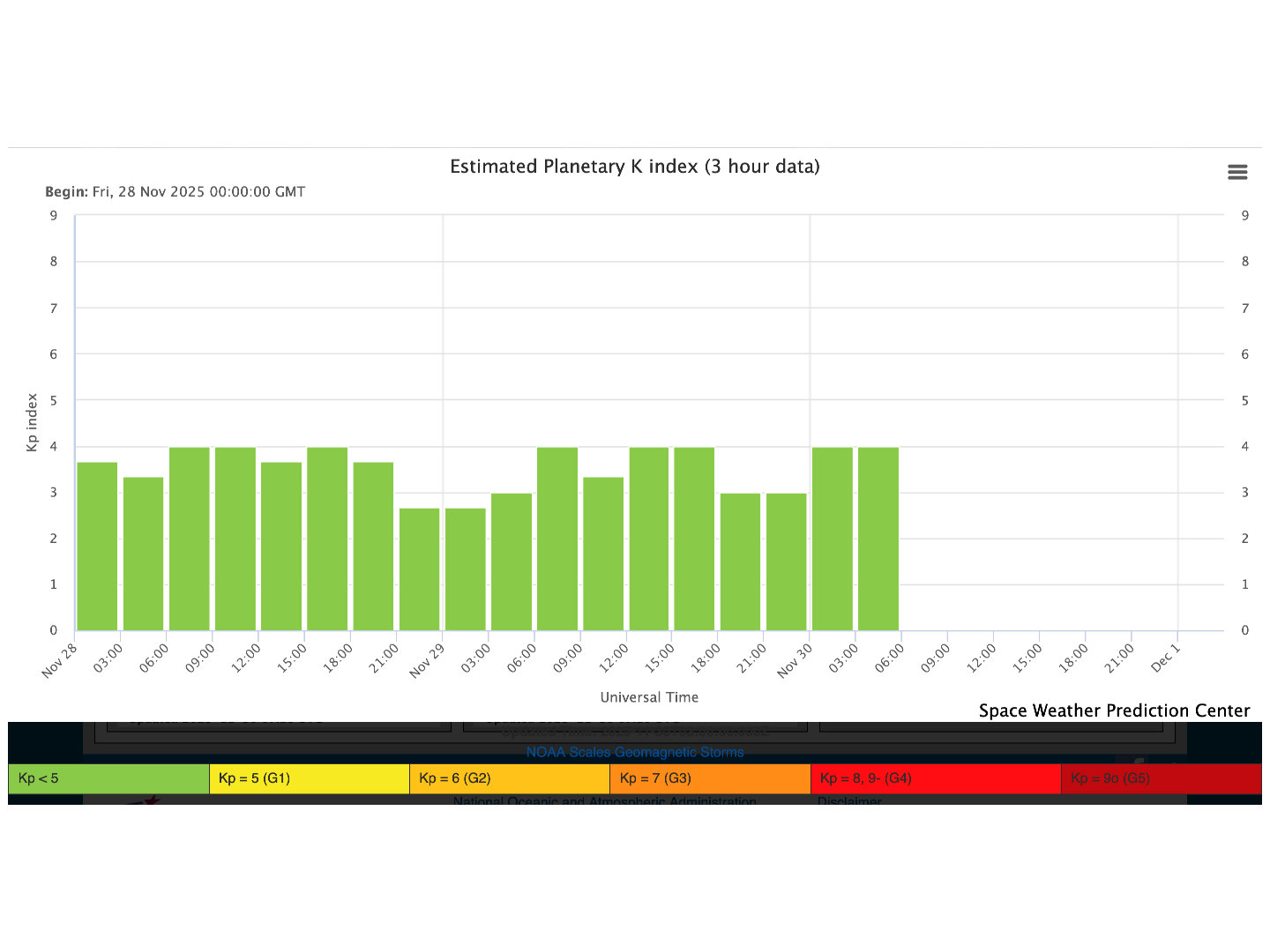The width and height of the screenshot is (1270, 952).
Task: Select the bar starting 06:00 on Nov 29
Action: coord(557,539)
